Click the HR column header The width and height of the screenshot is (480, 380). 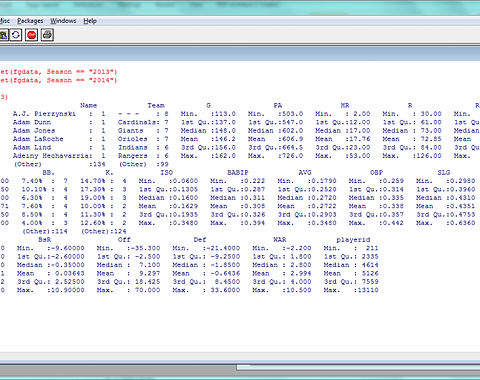345,105
